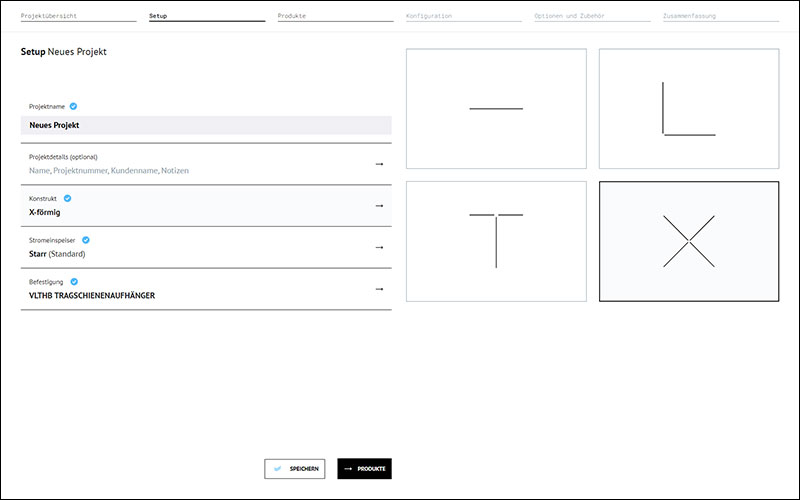Click the blue checkmark next to Projektname
Viewport: 800px width, 500px height.
tap(73, 106)
